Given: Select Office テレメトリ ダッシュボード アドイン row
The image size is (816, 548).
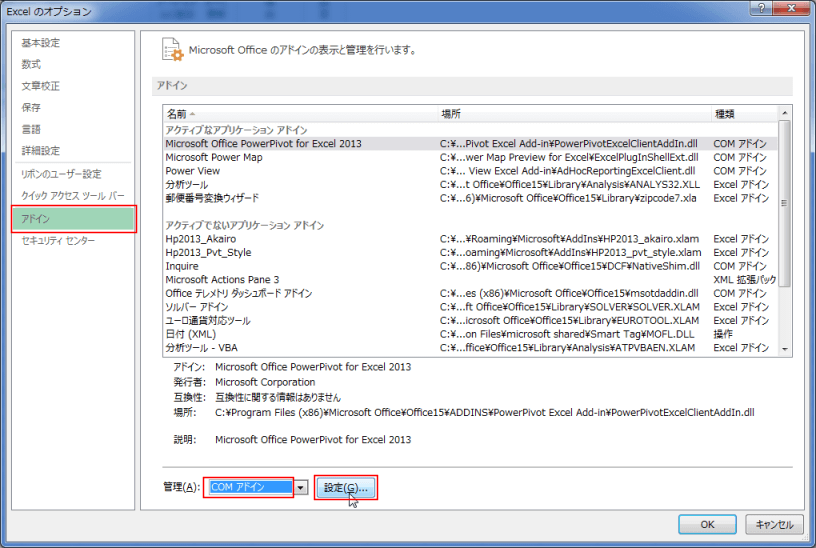Looking at the screenshot, I should coord(470,294).
